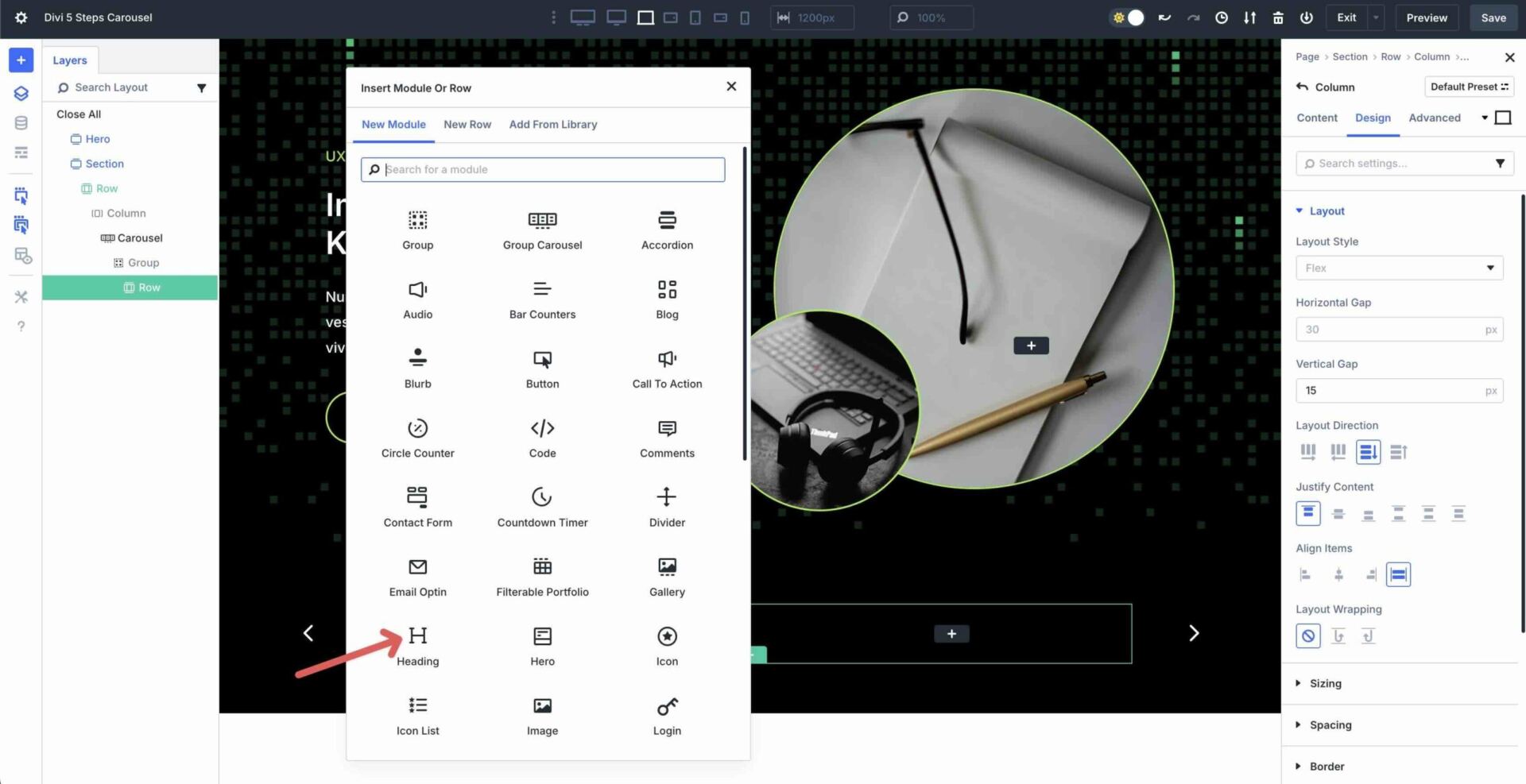Set Layout Direction to column reverse
The image size is (1526, 784).
point(1398,451)
